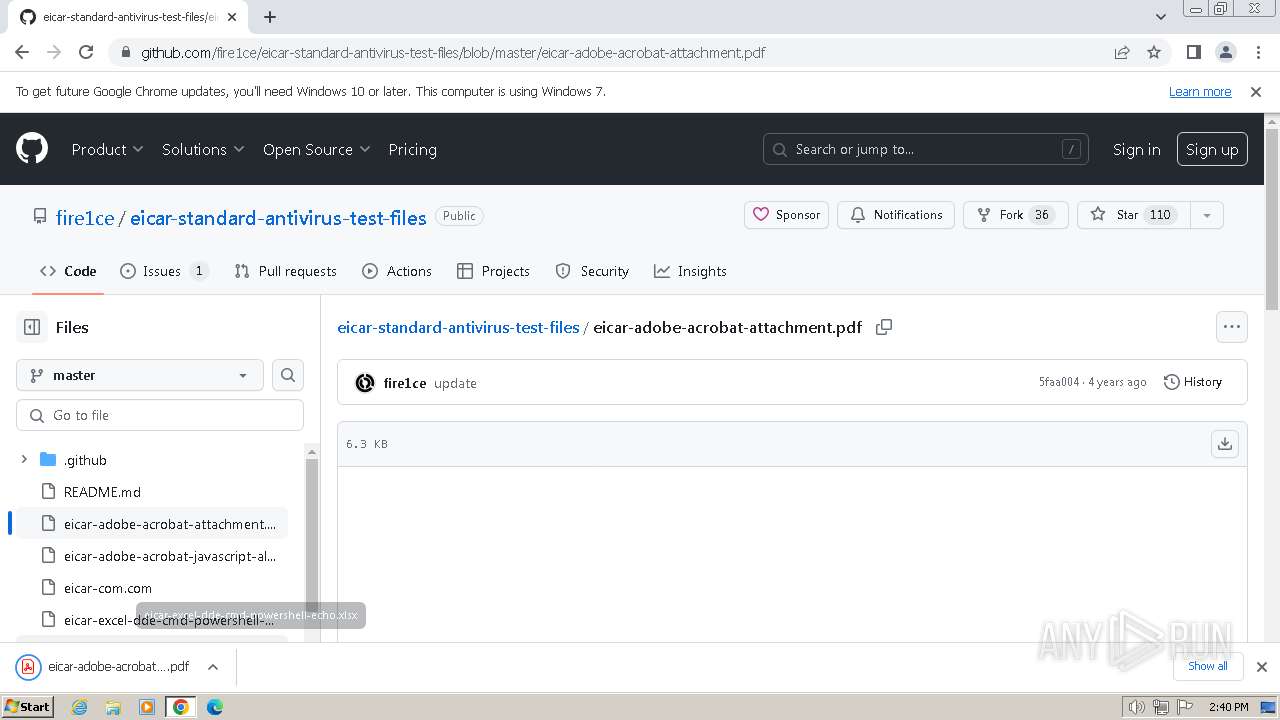Select eicar-adobe-acrobat-attachment file in tree
Screen dimensions: 1280x720
[152, 524]
